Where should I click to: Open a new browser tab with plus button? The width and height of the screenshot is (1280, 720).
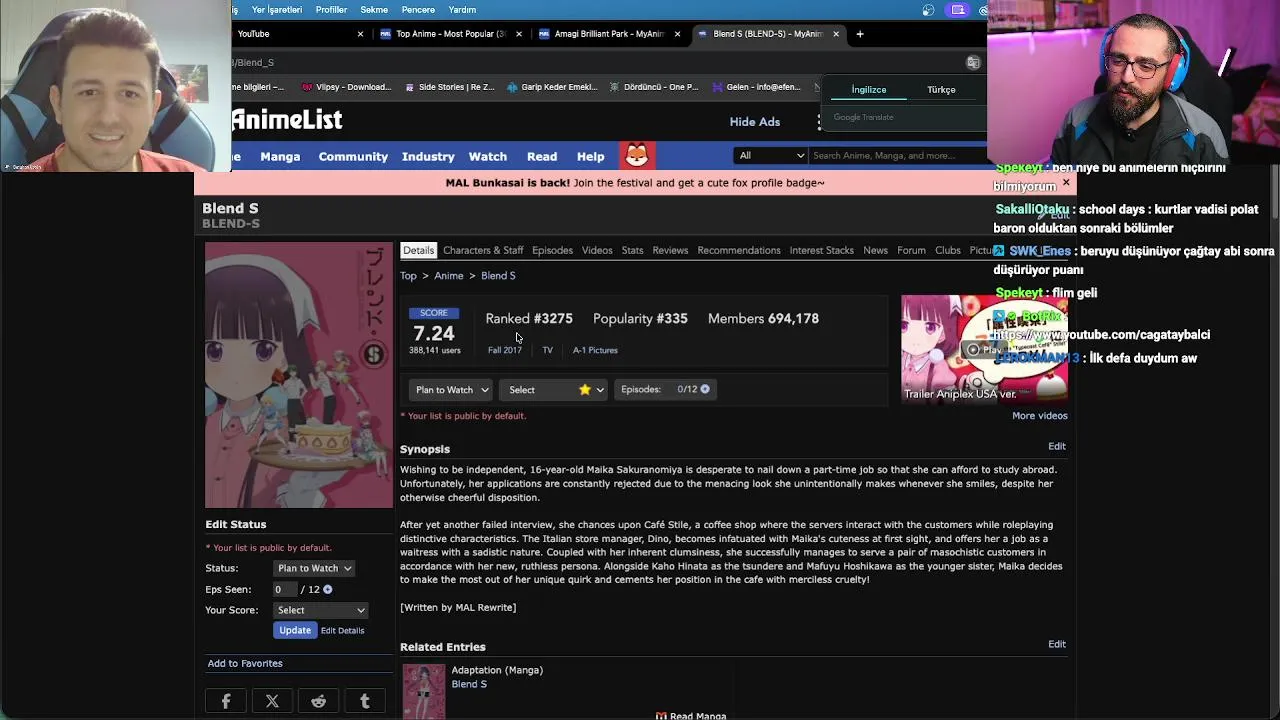[859, 34]
